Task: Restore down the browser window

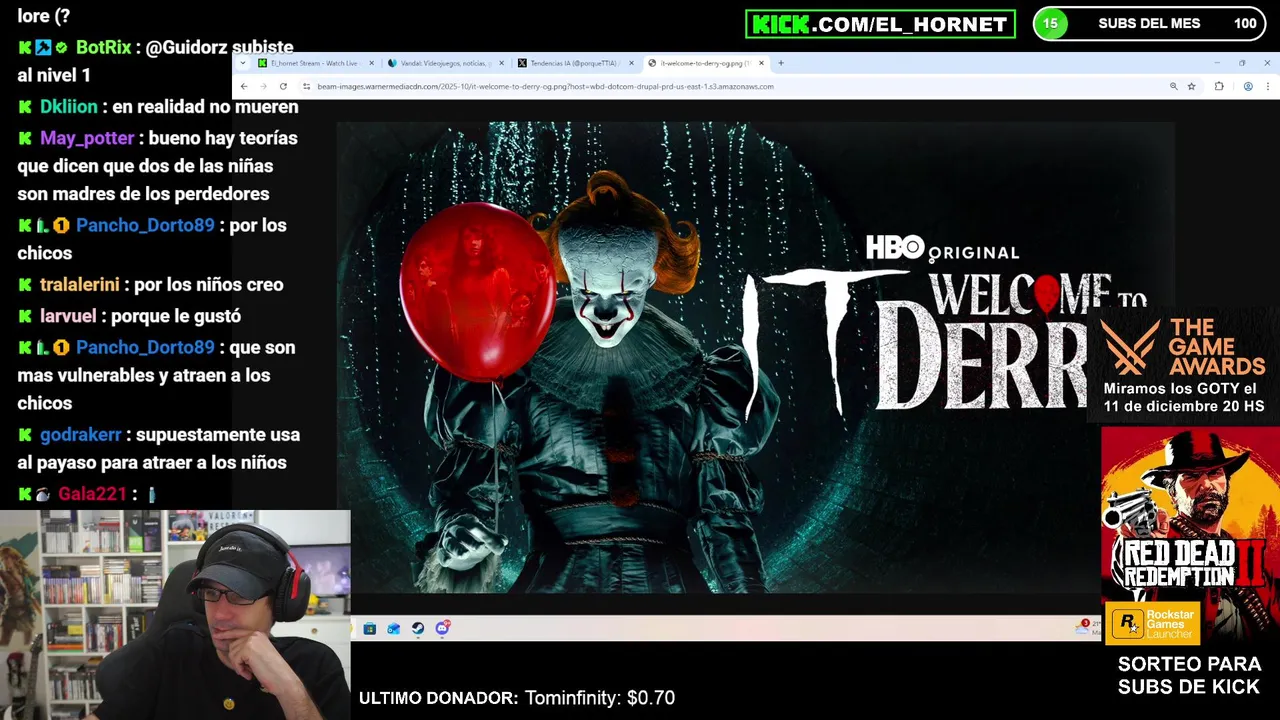Action: coord(1242,63)
